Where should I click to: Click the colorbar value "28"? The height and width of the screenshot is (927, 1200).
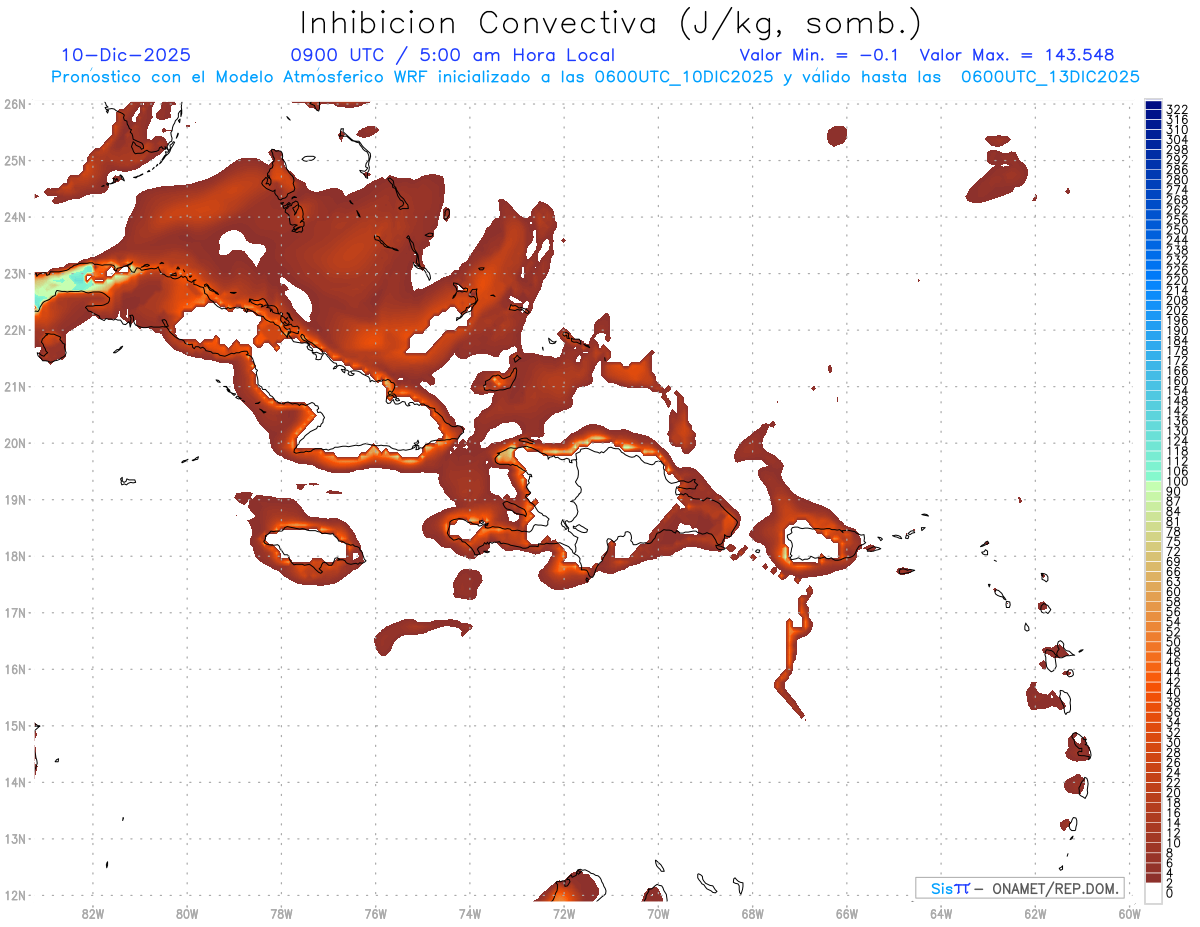(1173, 752)
